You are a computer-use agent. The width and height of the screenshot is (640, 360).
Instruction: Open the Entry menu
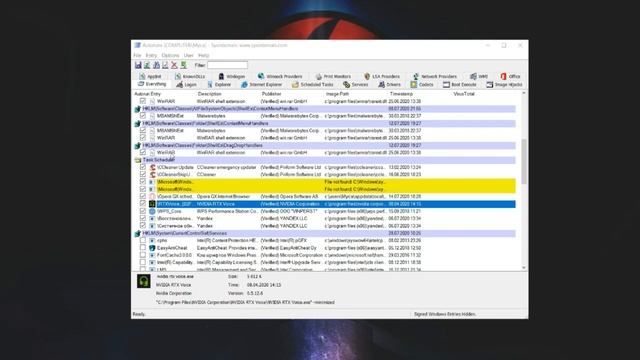pos(151,56)
